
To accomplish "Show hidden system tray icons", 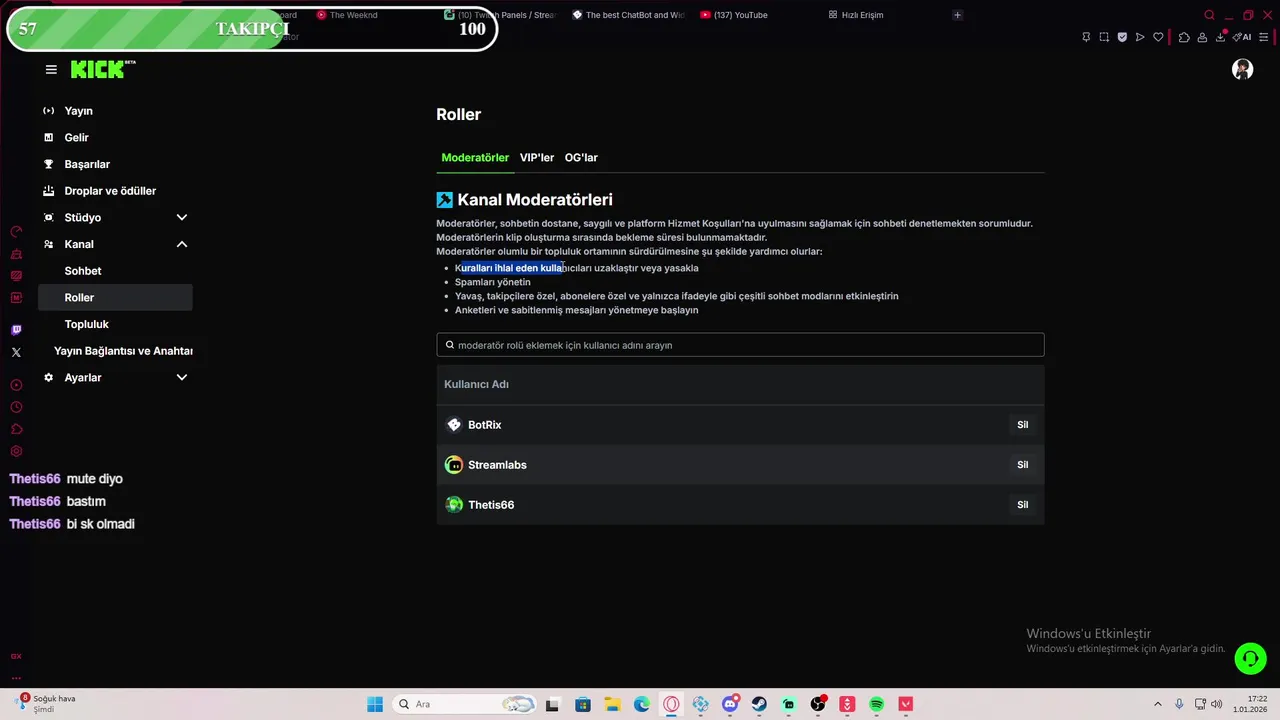I will pos(1158,704).
